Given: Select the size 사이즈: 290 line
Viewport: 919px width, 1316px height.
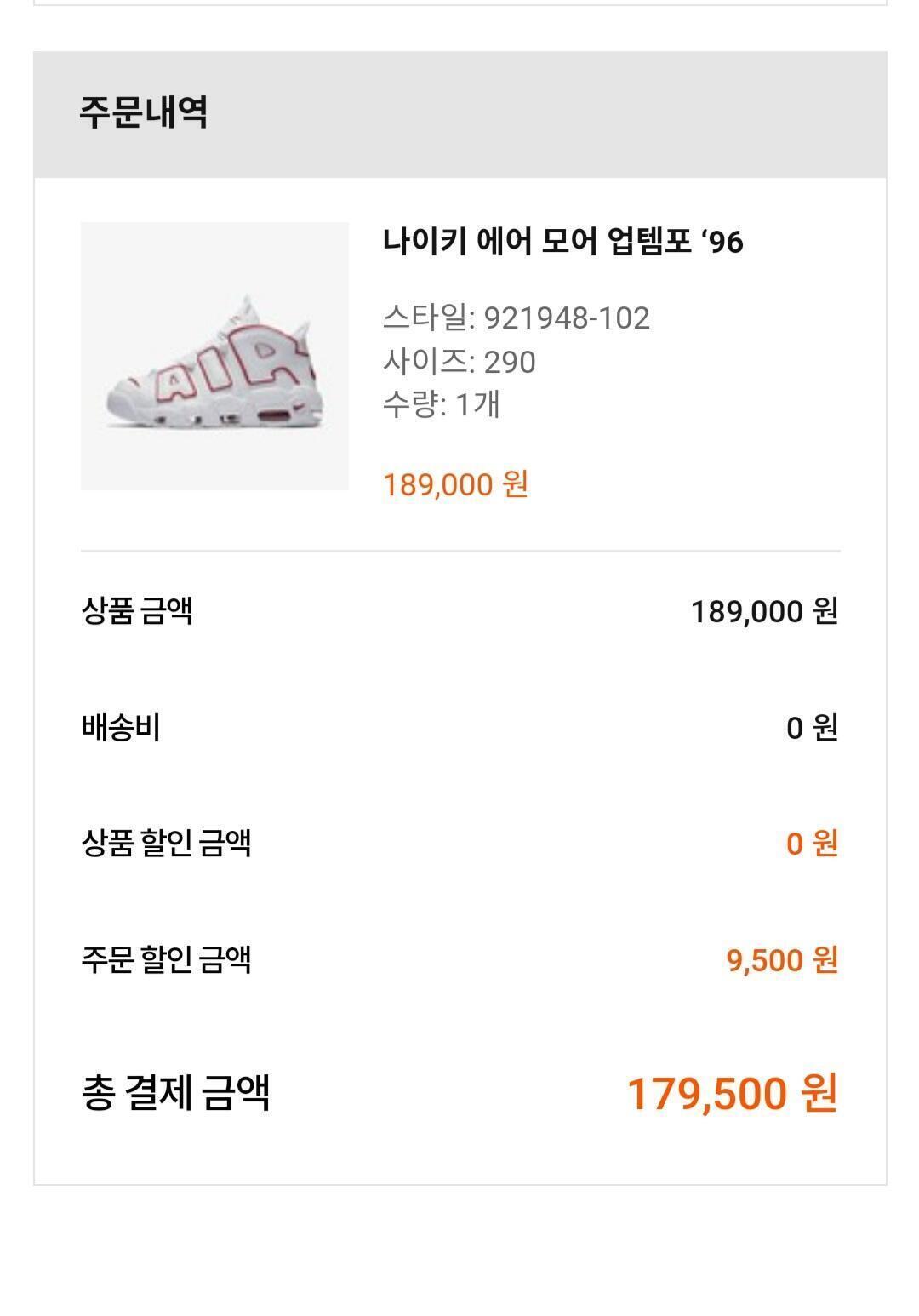Looking at the screenshot, I should click(x=459, y=362).
